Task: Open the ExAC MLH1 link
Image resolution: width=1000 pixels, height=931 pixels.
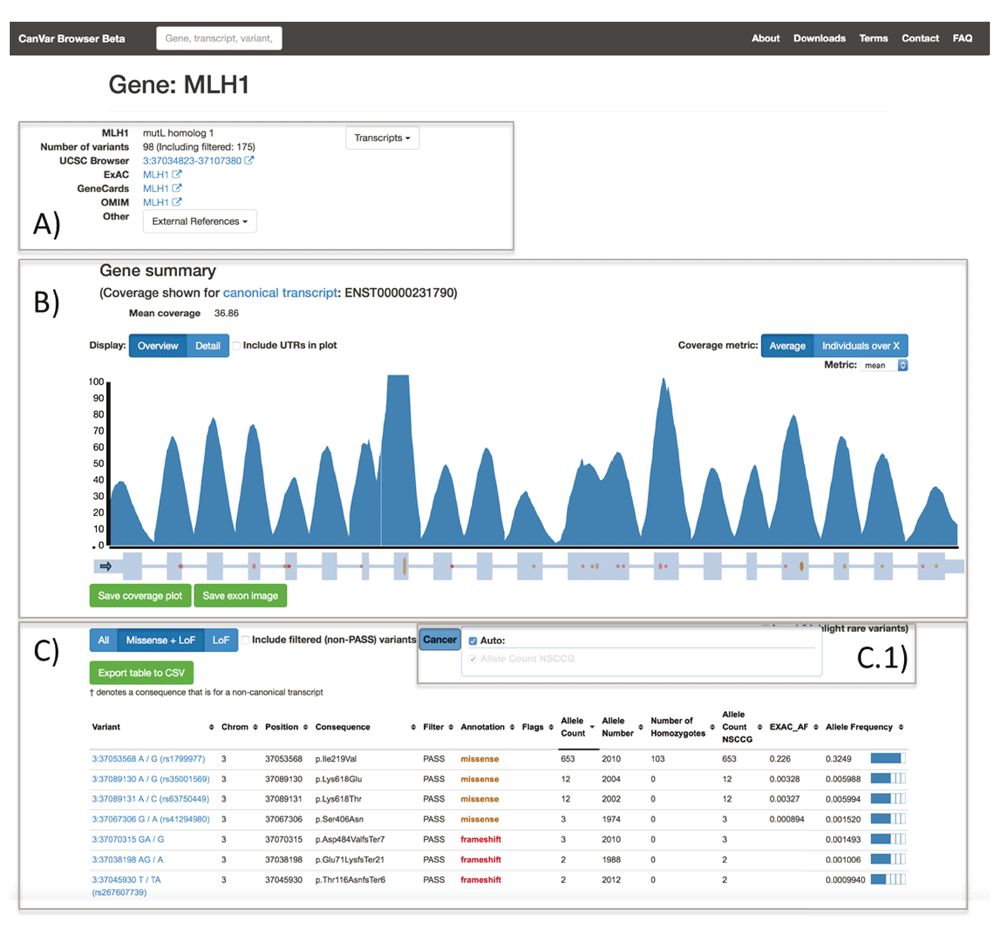Action: 156,175
